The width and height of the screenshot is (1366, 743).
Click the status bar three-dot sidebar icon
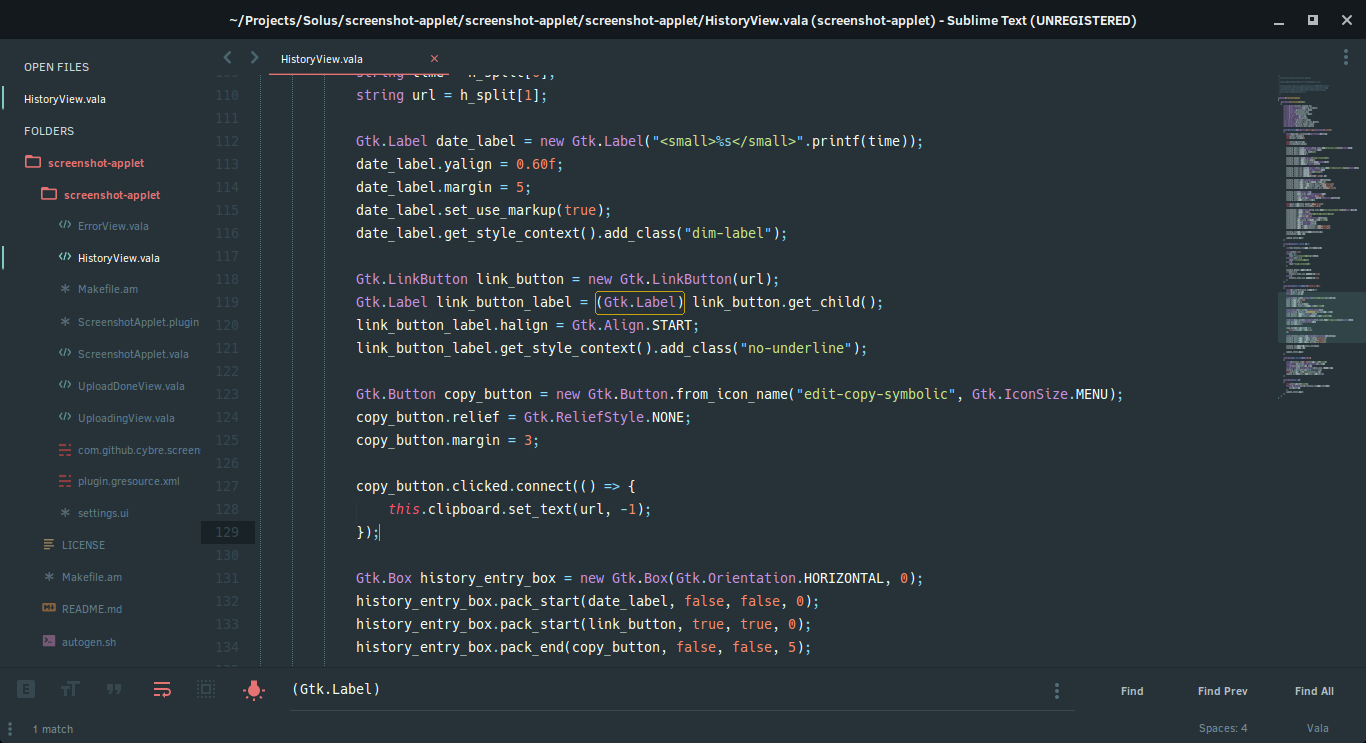pyautogui.click(x=10, y=729)
